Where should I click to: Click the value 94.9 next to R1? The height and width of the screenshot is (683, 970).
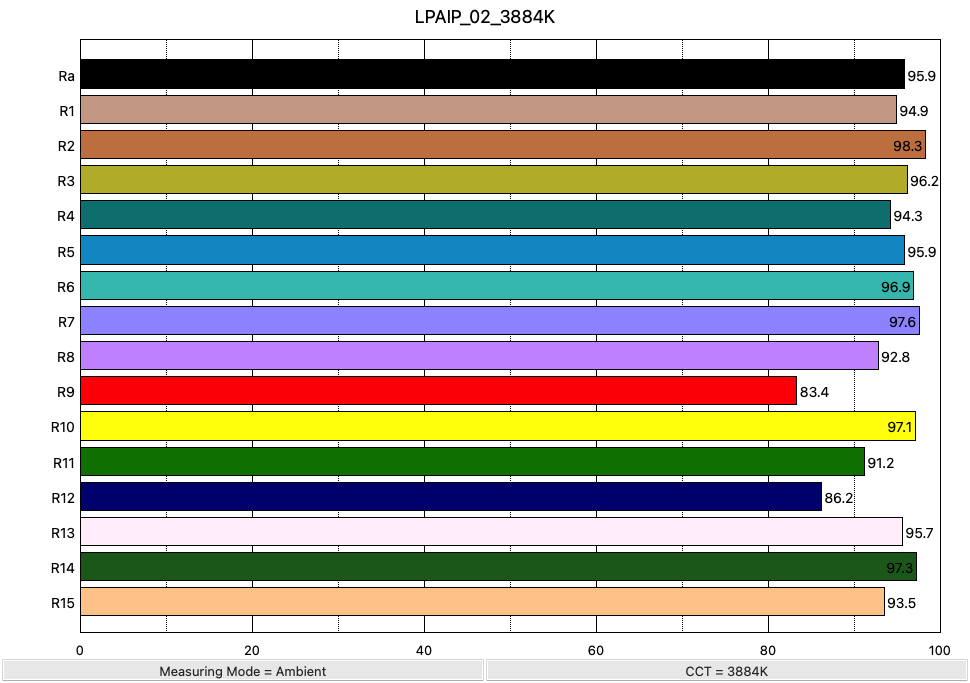point(914,111)
